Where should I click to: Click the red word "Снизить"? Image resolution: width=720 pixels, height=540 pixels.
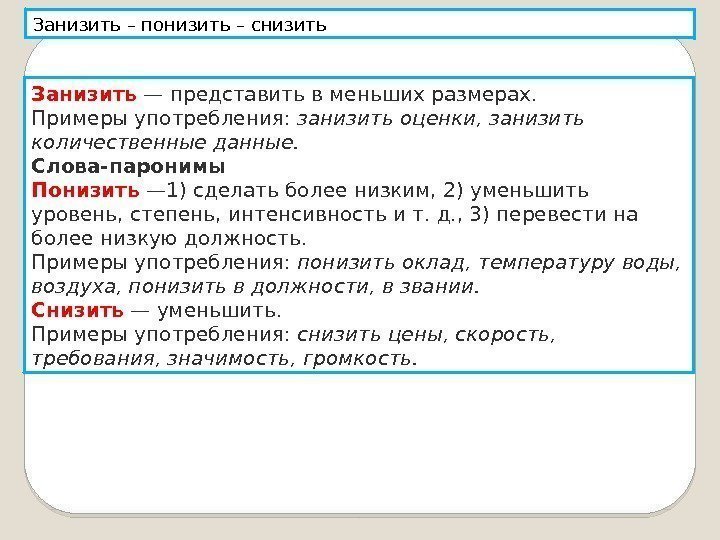[x=77, y=310]
